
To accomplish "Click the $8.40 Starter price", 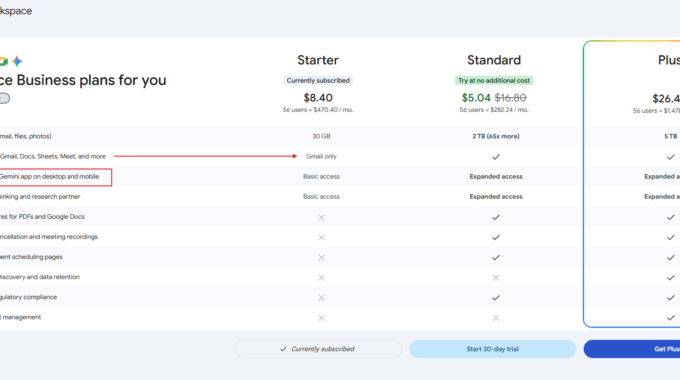I will pyautogui.click(x=318, y=98).
